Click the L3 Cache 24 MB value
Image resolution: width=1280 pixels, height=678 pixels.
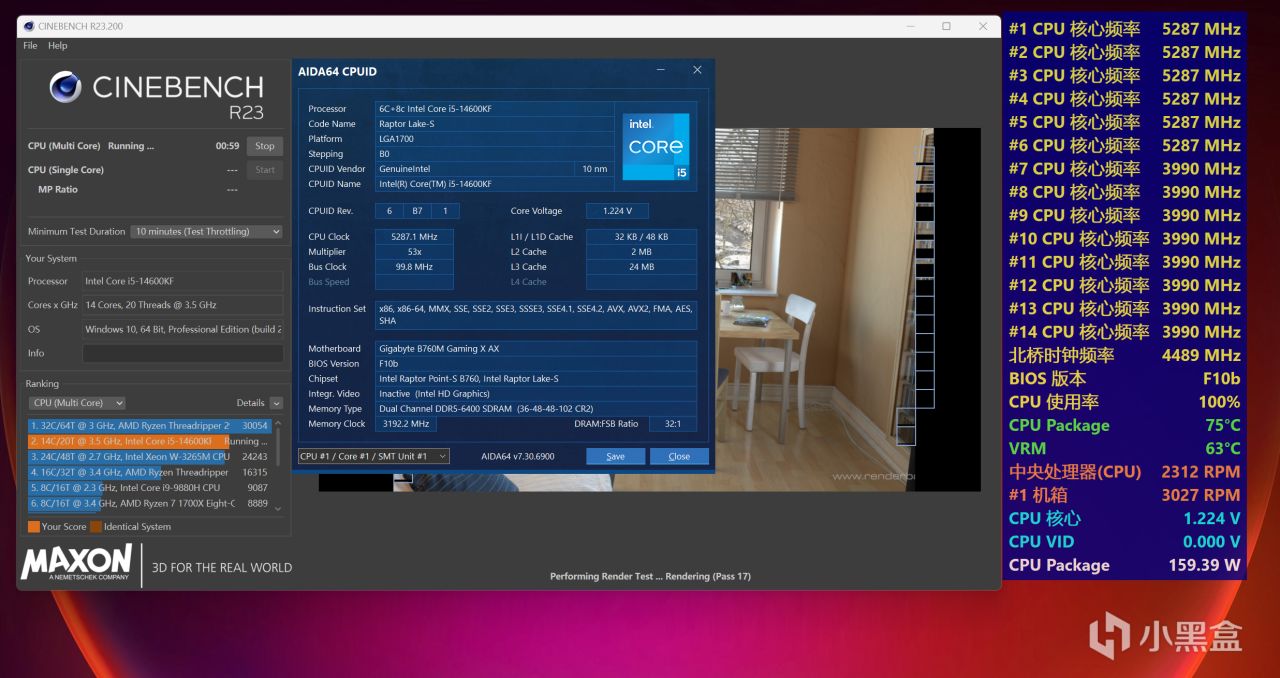pos(641,267)
